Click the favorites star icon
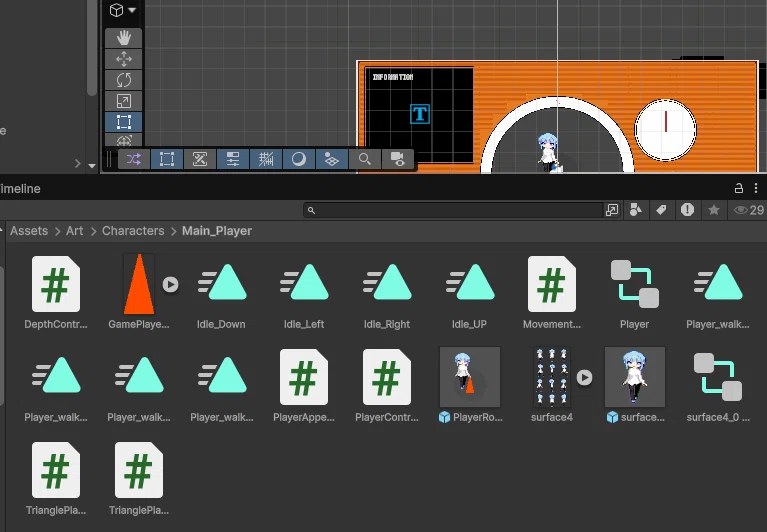 coord(714,210)
